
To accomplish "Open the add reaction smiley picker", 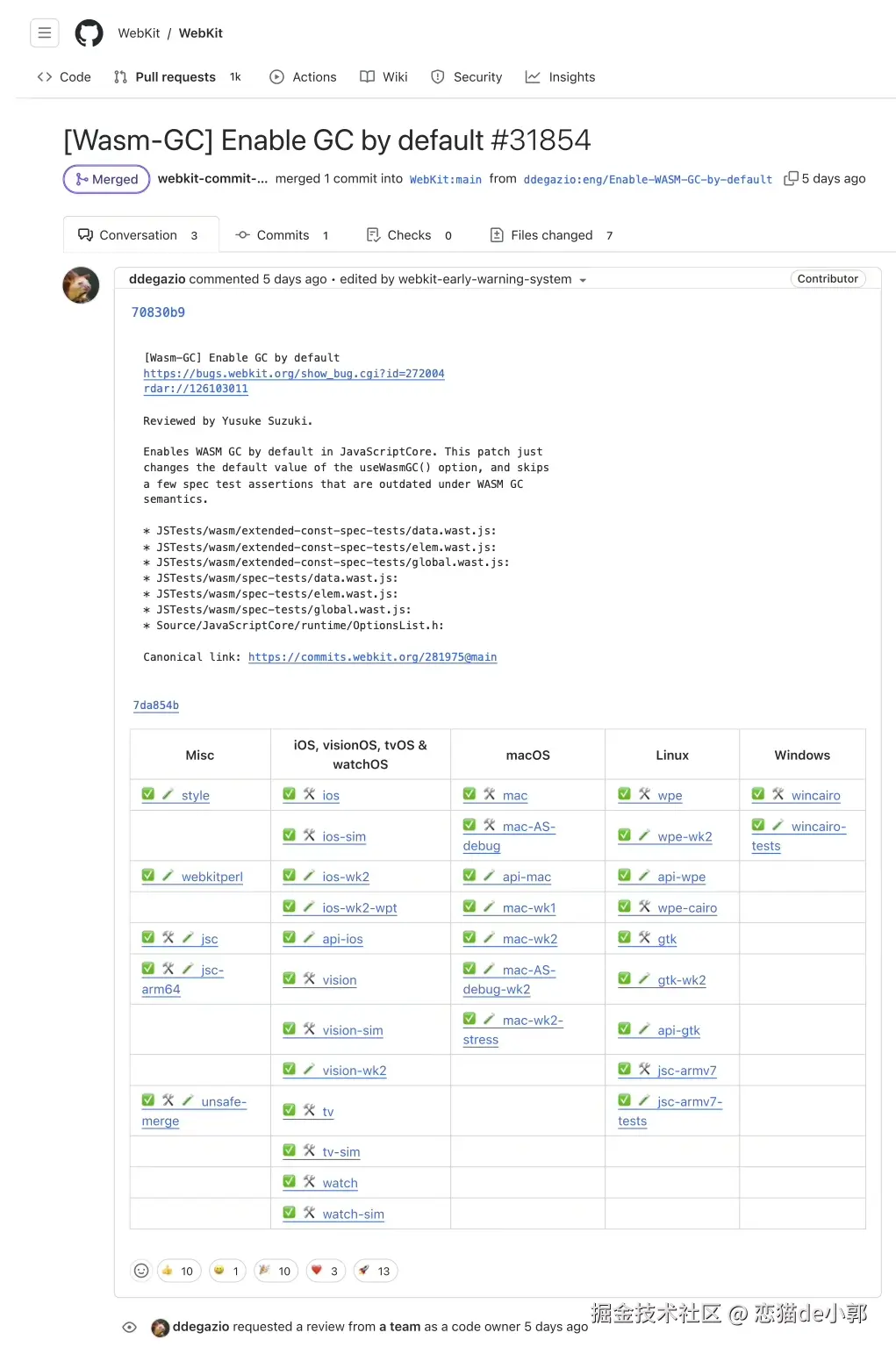I will [x=140, y=1271].
